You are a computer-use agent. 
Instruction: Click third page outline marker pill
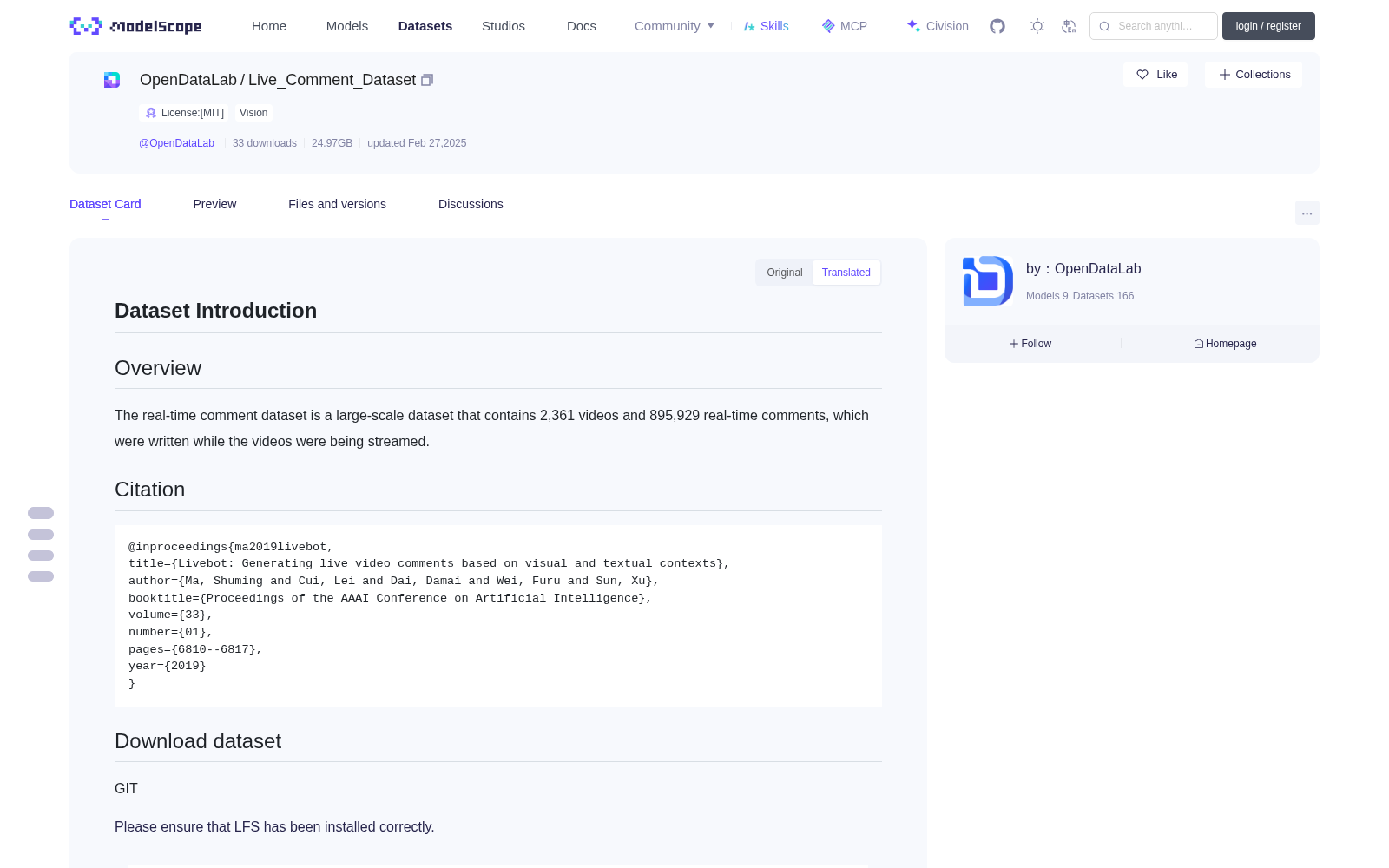[x=41, y=556]
